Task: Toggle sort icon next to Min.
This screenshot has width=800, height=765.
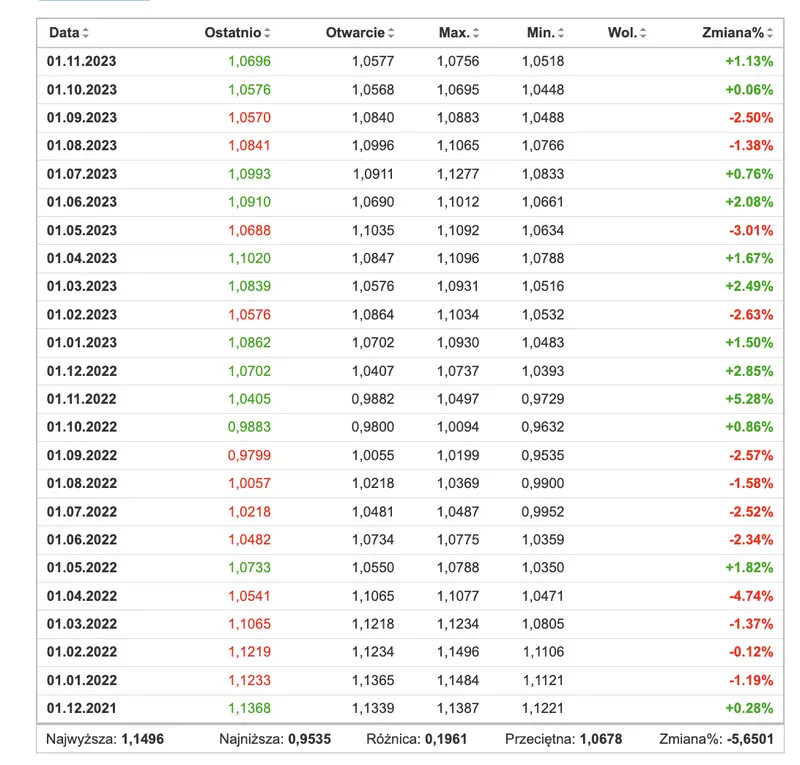Action: coord(561,33)
